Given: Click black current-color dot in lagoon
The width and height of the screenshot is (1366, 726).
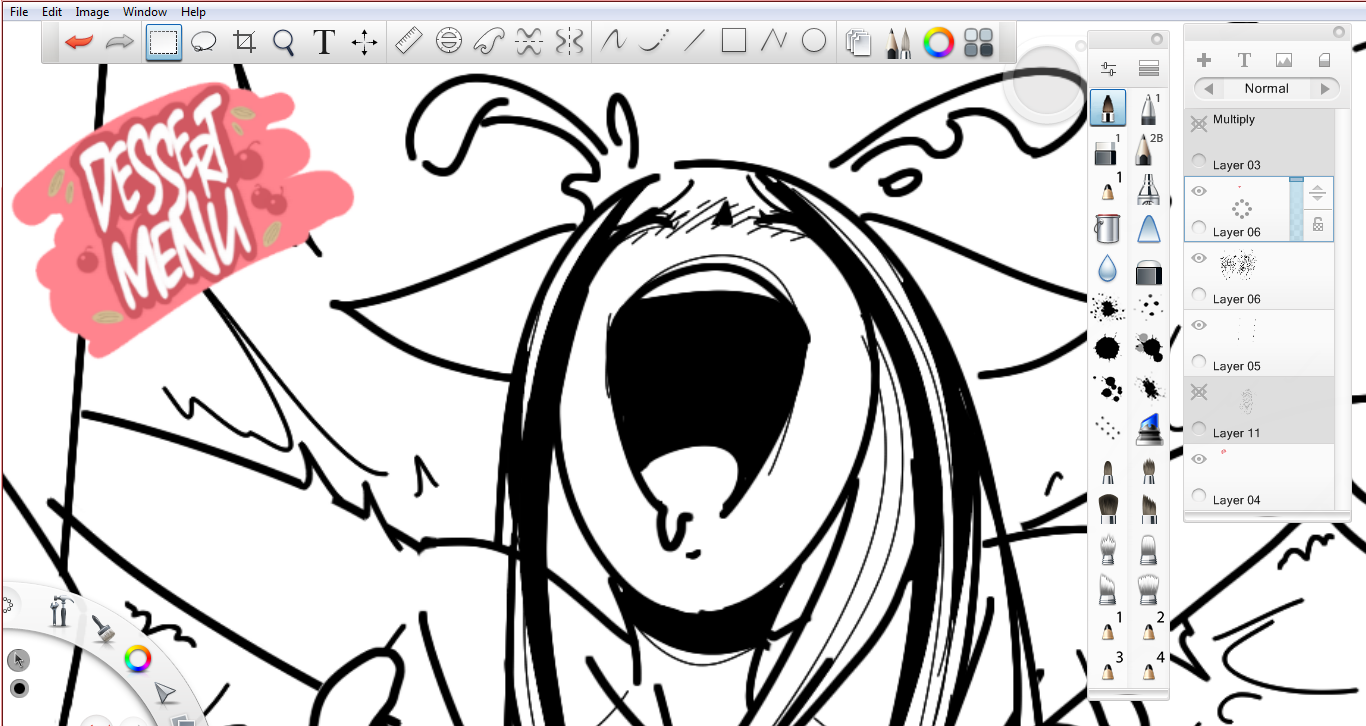Looking at the screenshot, I should click(18, 689).
